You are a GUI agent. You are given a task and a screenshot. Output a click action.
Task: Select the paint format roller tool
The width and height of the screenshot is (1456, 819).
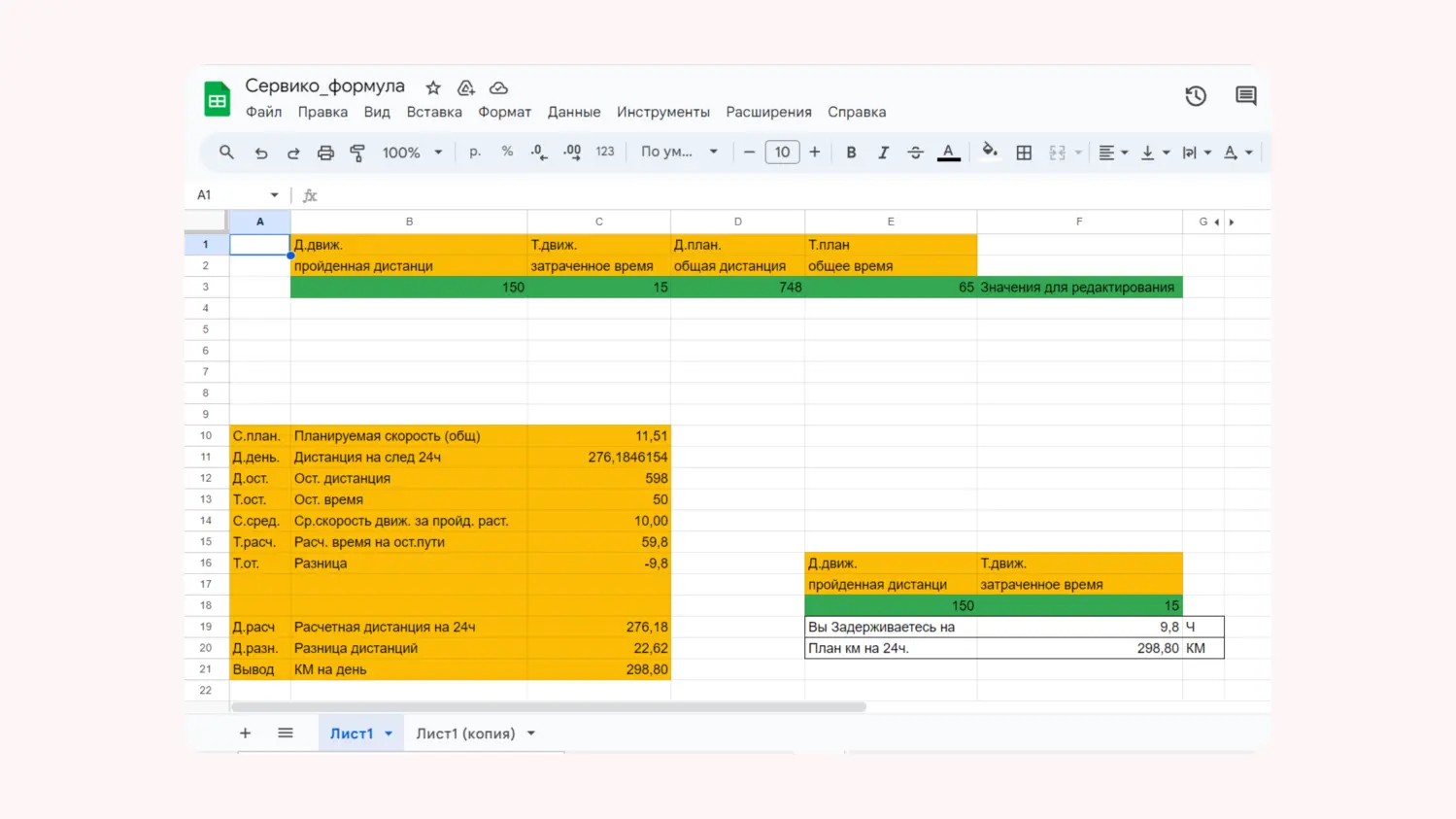[x=357, y=153]
